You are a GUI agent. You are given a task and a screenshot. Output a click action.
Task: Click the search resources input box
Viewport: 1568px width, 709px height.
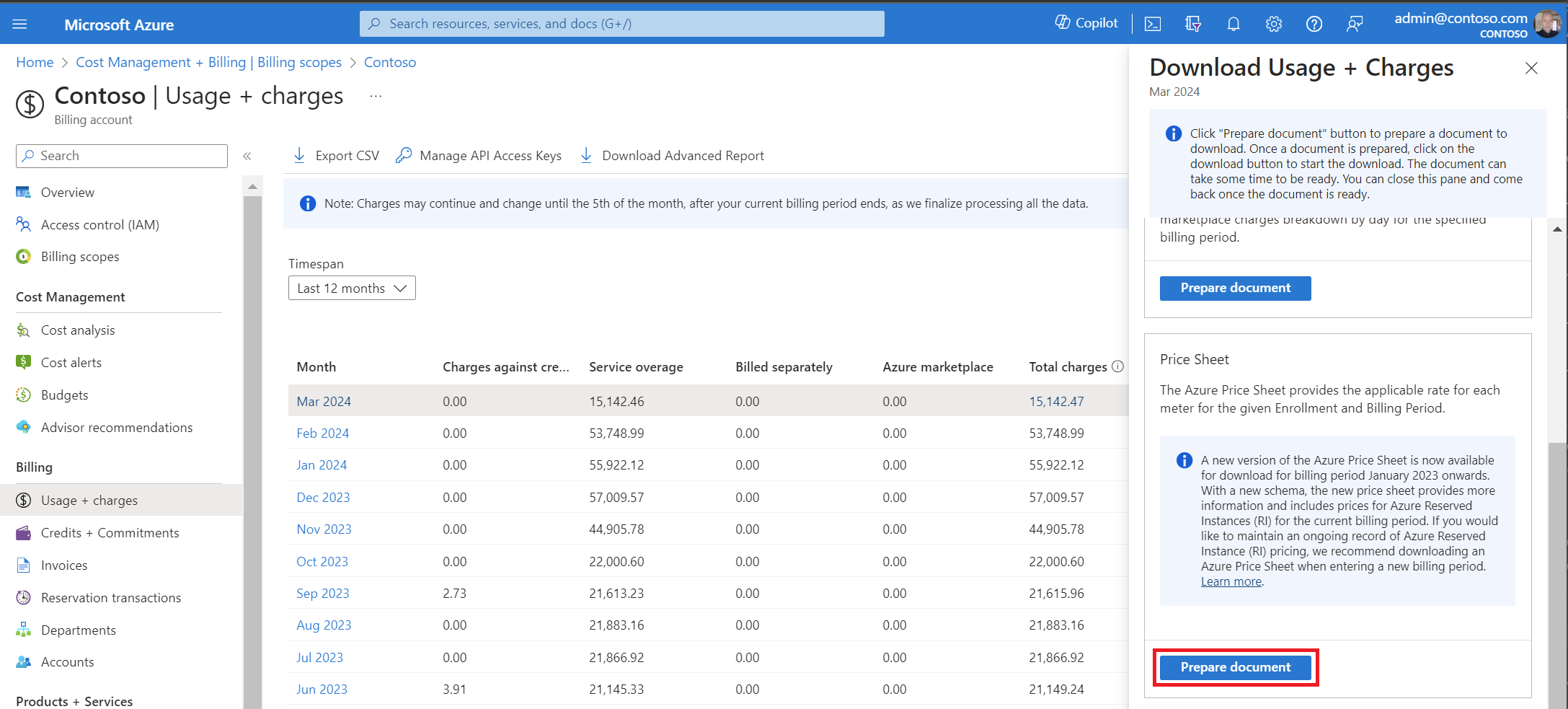[621, 24]
